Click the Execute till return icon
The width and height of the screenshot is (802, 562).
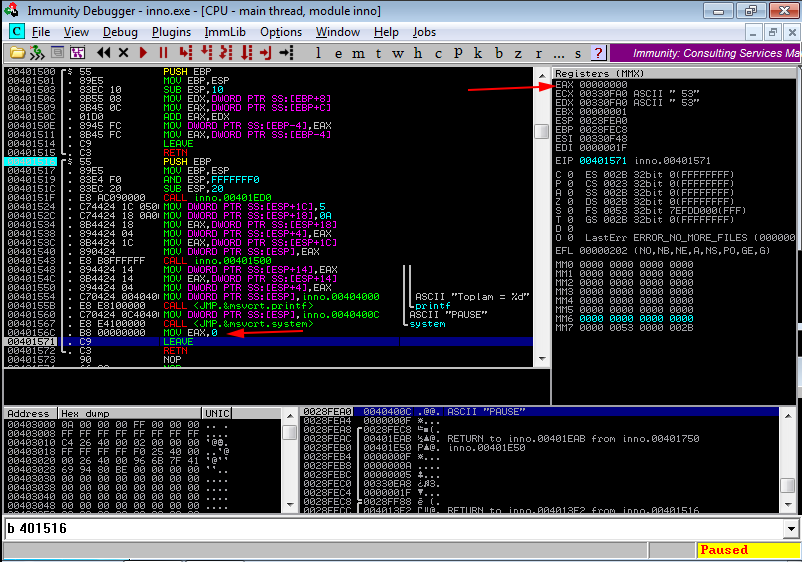(265, 53)
